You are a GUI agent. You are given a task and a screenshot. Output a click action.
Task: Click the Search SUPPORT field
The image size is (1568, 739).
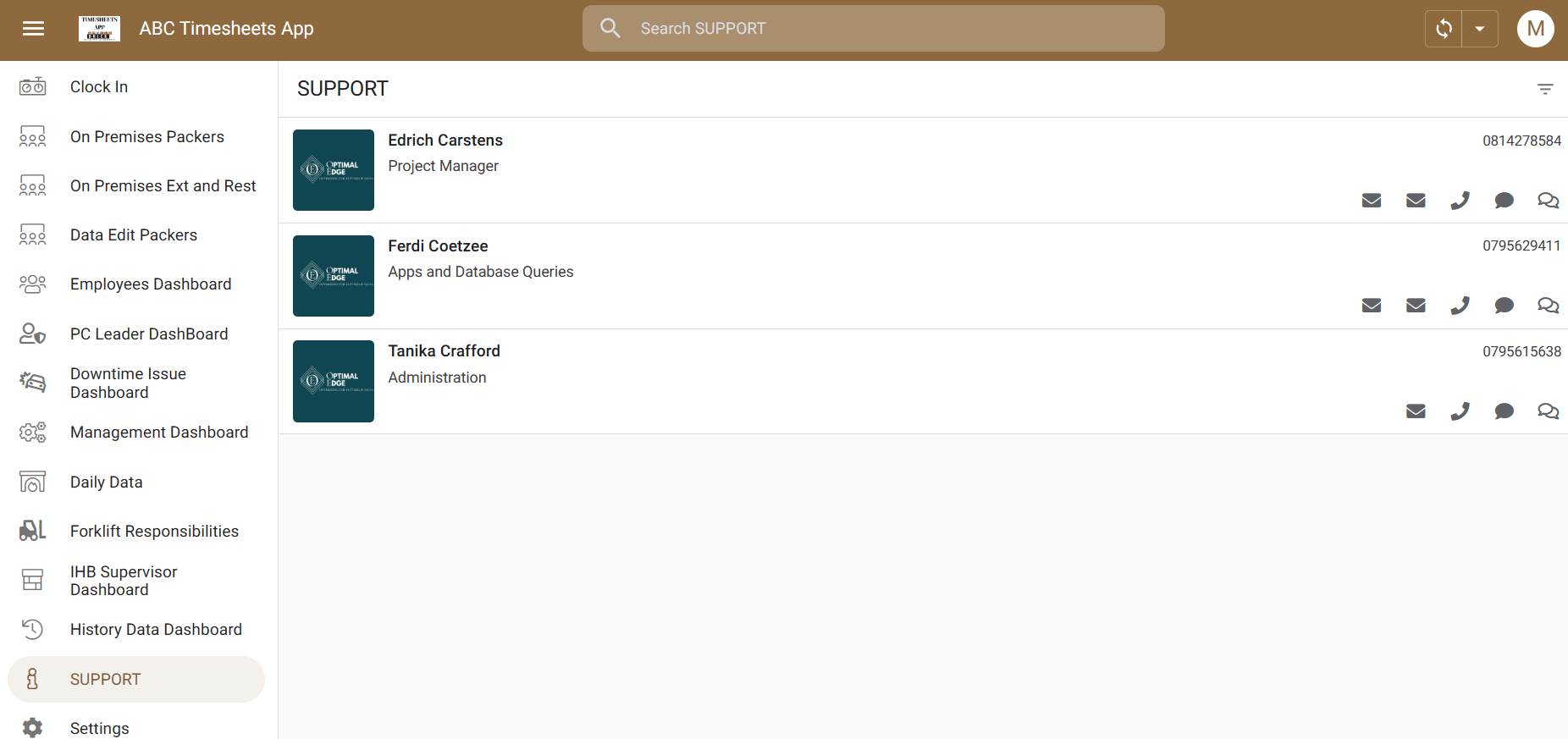(873, 29)
